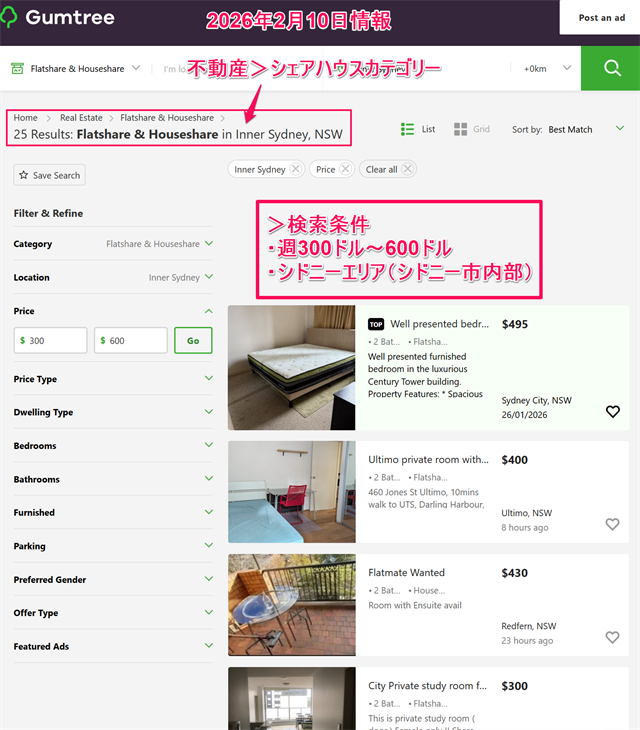The width and height of the screenshot is (640, 730).
Task: Open the Sort by Best Match dropdown
Action: pyautogui.click(x=620, y=128)
